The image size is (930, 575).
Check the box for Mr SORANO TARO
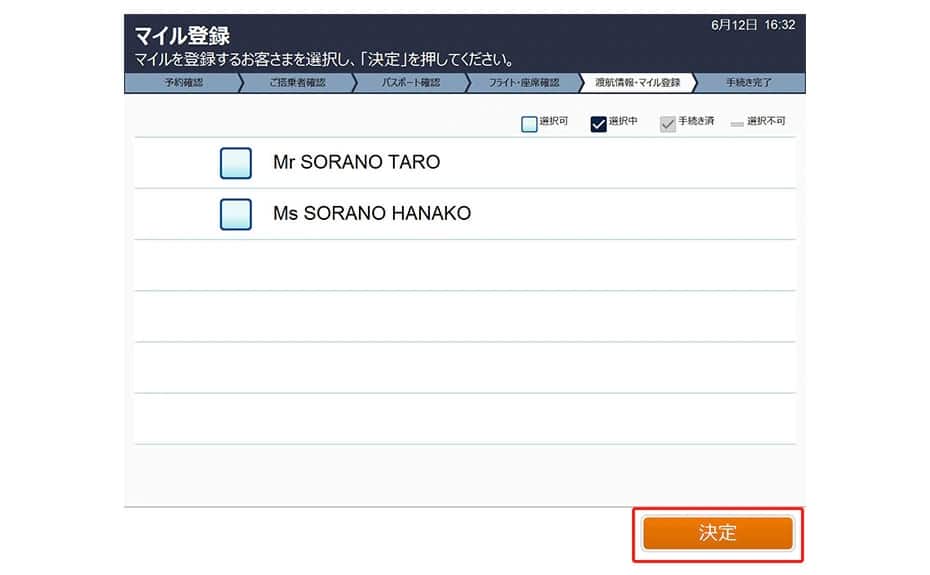[235, 163]
